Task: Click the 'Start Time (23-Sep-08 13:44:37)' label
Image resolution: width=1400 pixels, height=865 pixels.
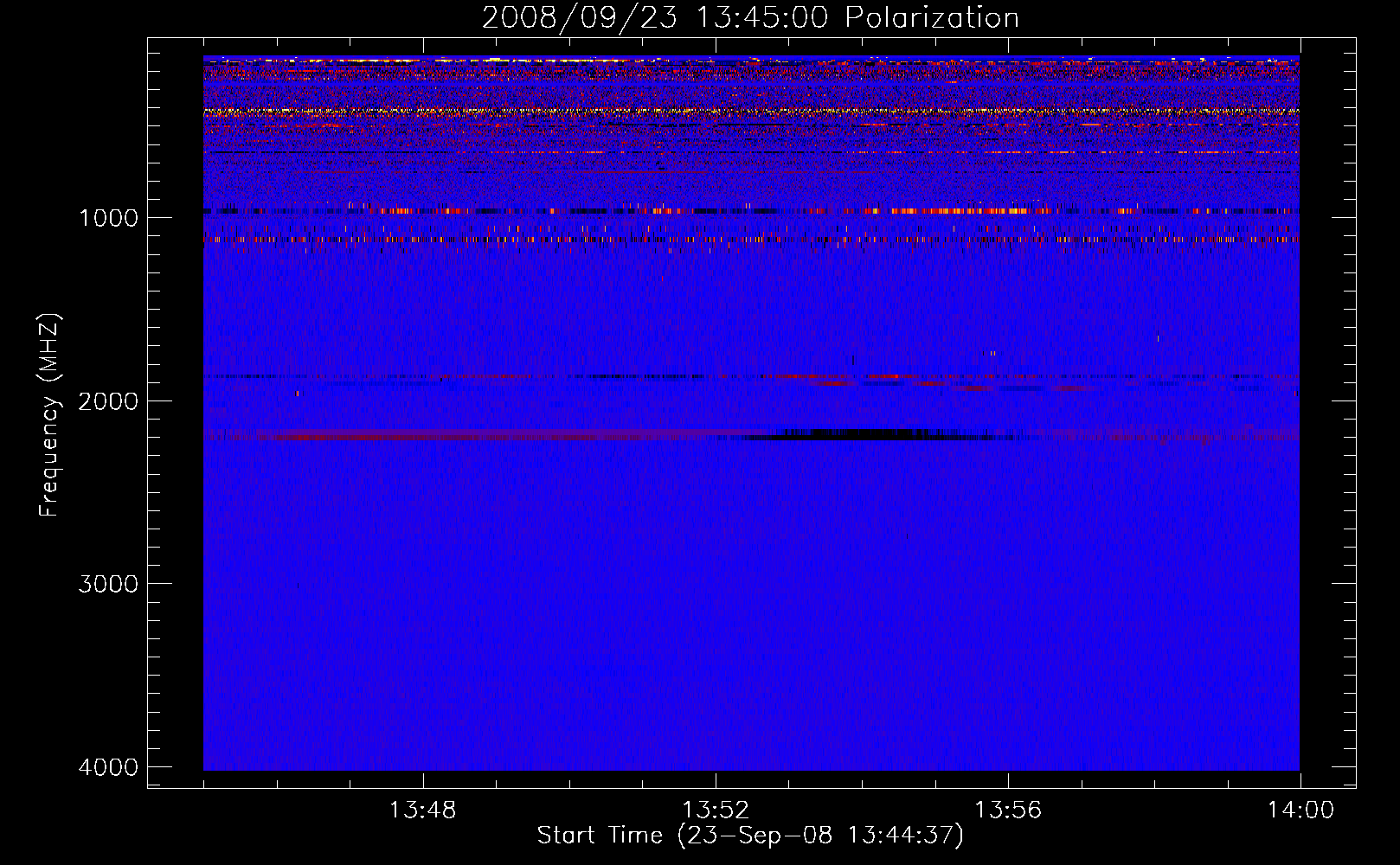Action: (x=750, y=836)
